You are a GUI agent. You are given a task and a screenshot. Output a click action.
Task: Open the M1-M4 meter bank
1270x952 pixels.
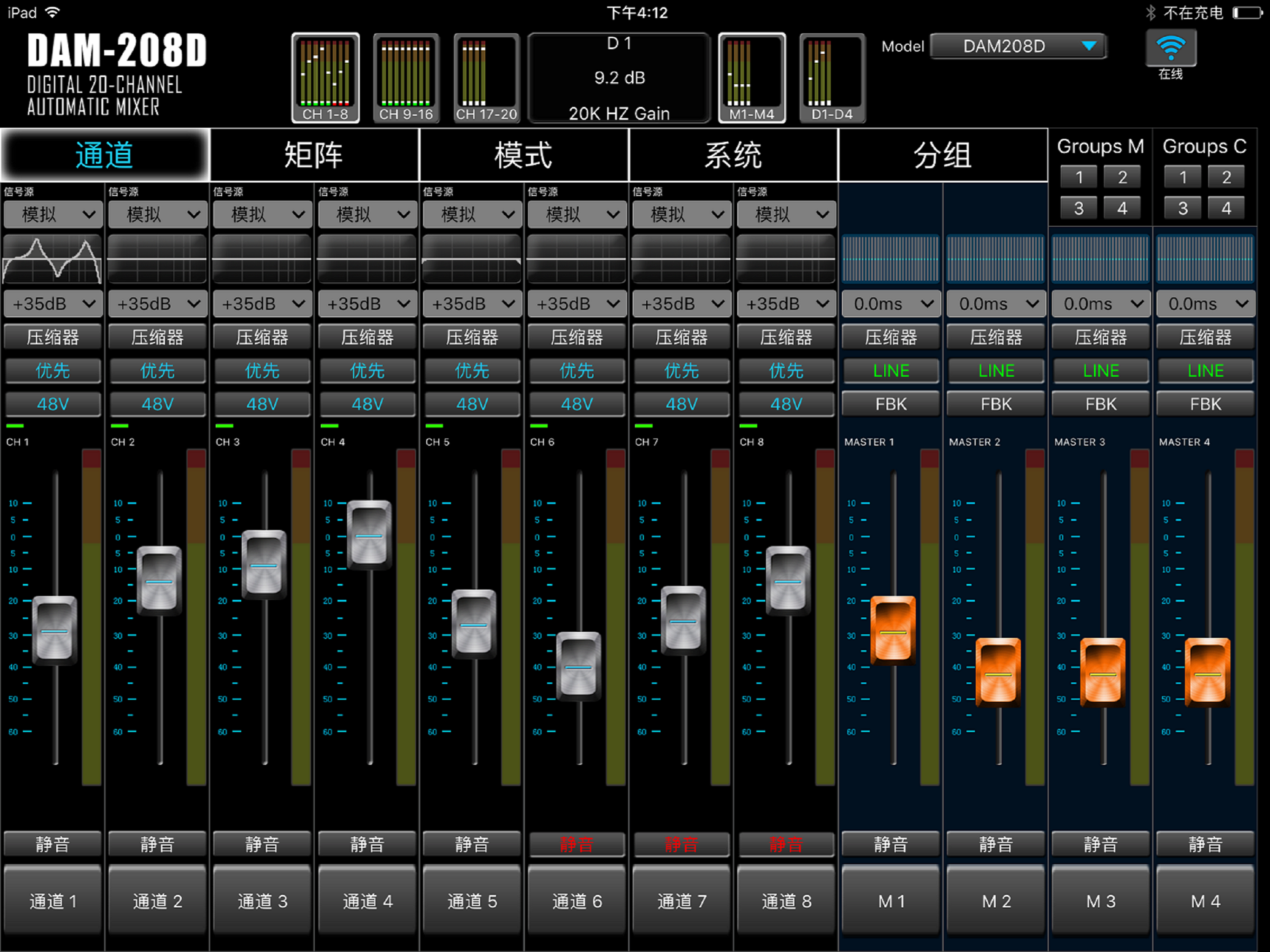click(752, 78)
